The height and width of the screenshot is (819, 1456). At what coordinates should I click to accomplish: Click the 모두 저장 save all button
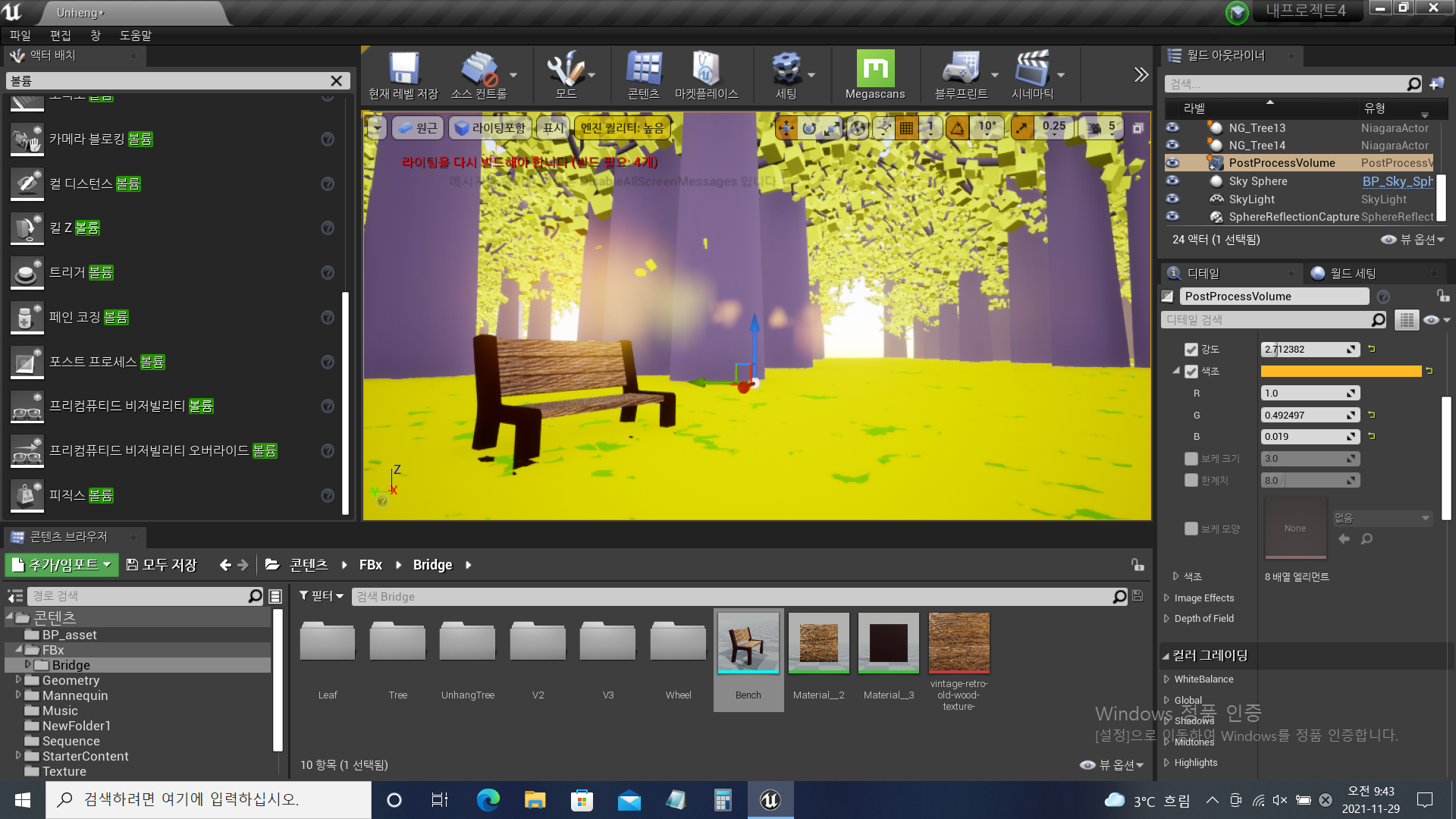pos(162,565)
